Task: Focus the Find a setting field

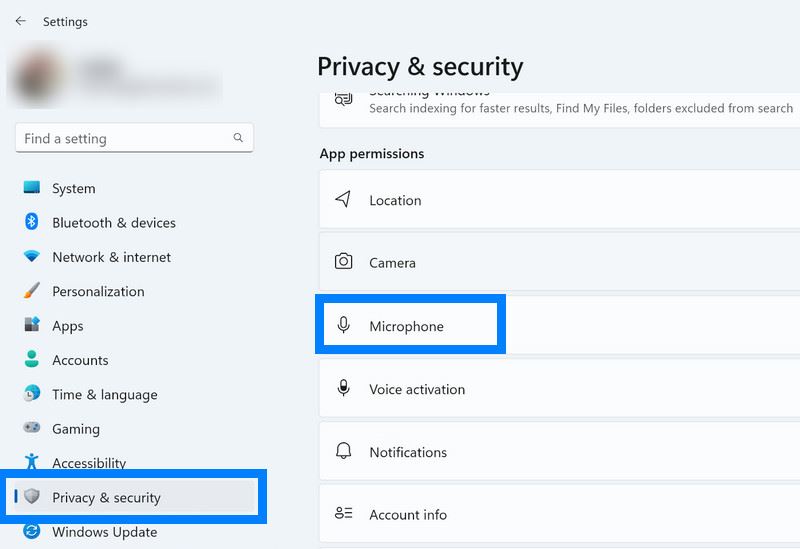Action: pos(125,138)
